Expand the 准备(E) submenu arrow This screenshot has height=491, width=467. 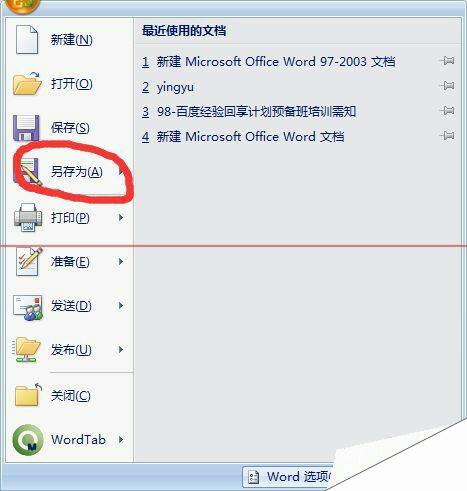click(x=121, y=262)
